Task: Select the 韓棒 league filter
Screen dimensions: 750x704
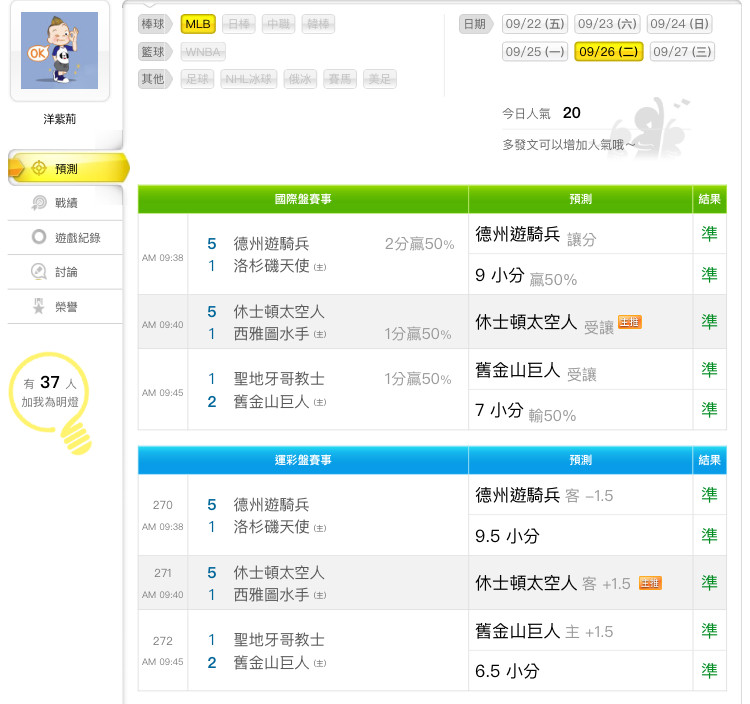Action: coord(318,24)
